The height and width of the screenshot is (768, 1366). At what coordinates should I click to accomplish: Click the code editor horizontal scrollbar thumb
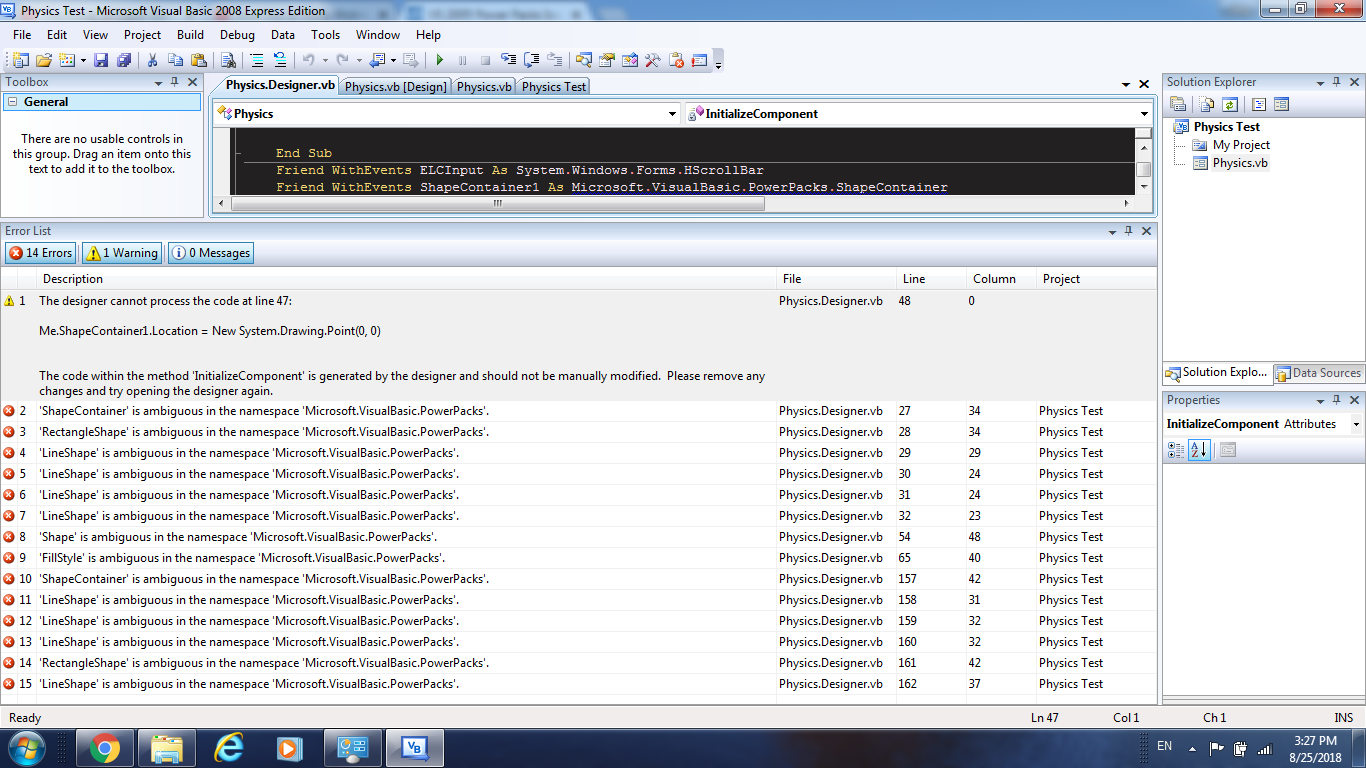(497, 203)
